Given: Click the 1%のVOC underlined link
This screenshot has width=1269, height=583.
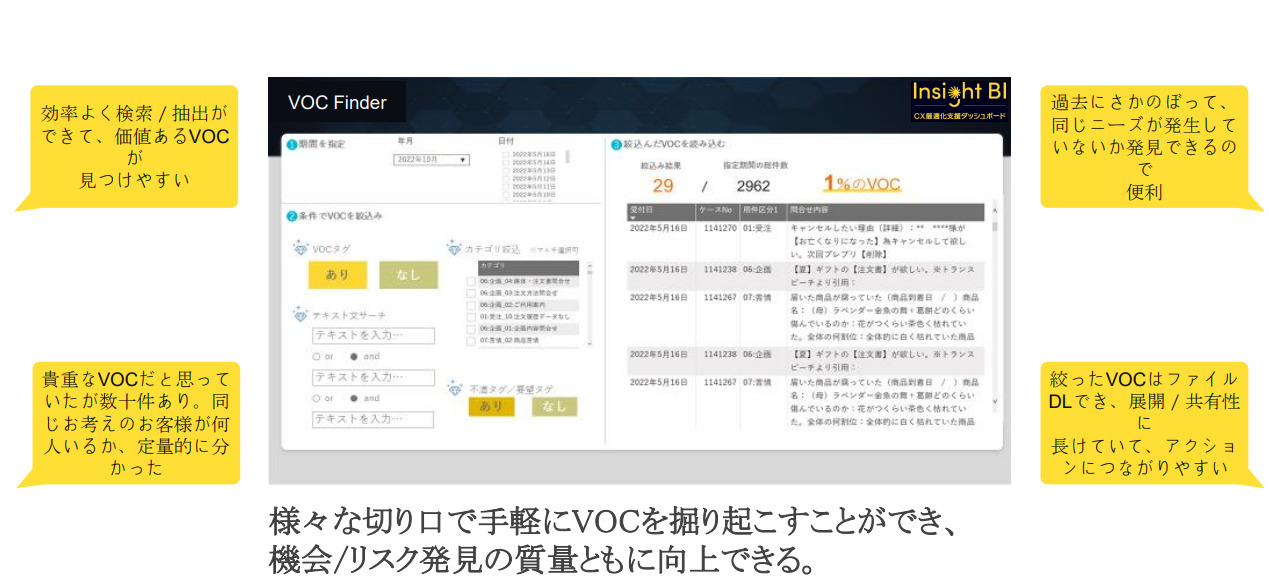Looking at the screenshot, I should point(862,185).
